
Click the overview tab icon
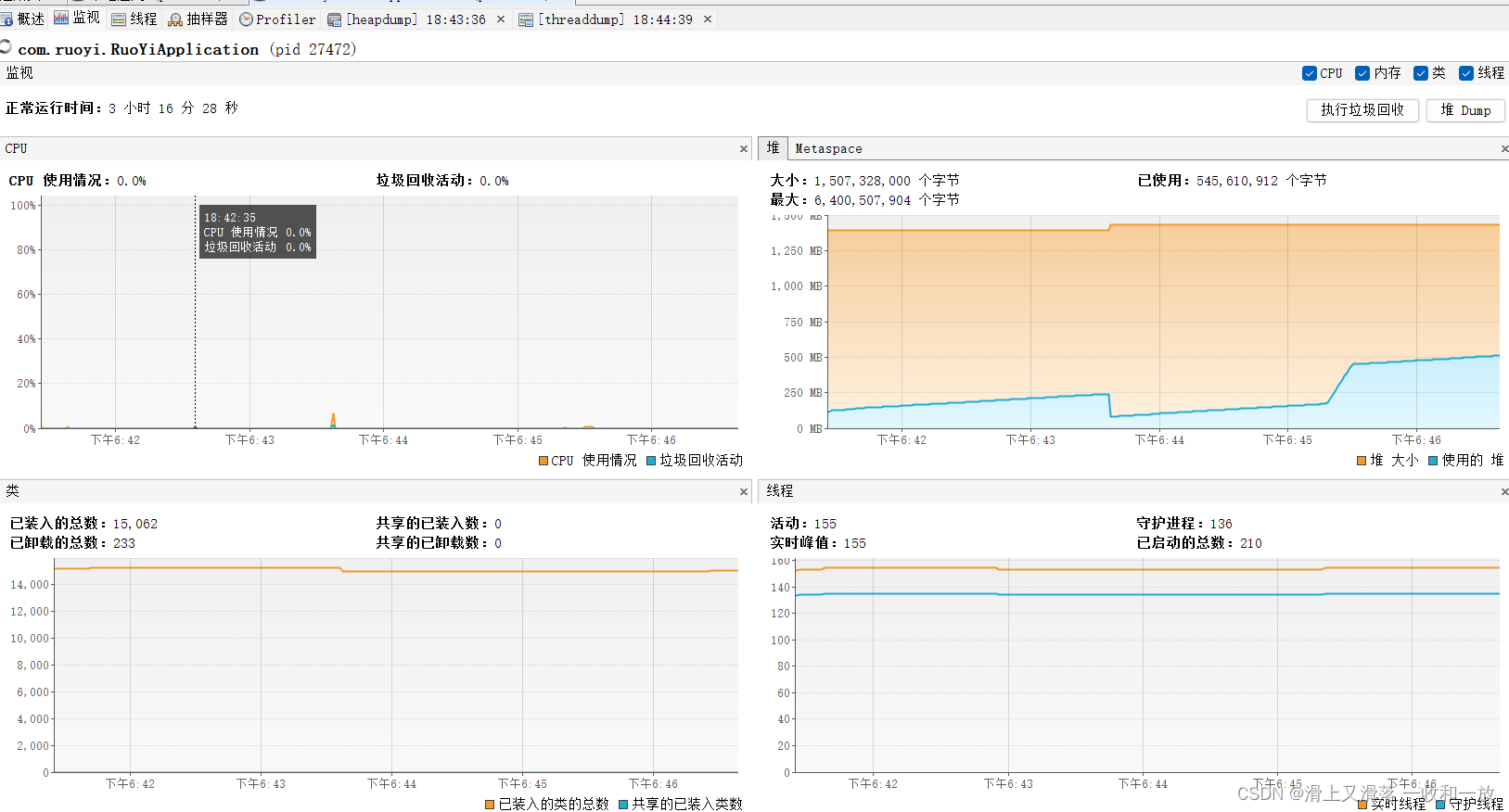point(6,19)
